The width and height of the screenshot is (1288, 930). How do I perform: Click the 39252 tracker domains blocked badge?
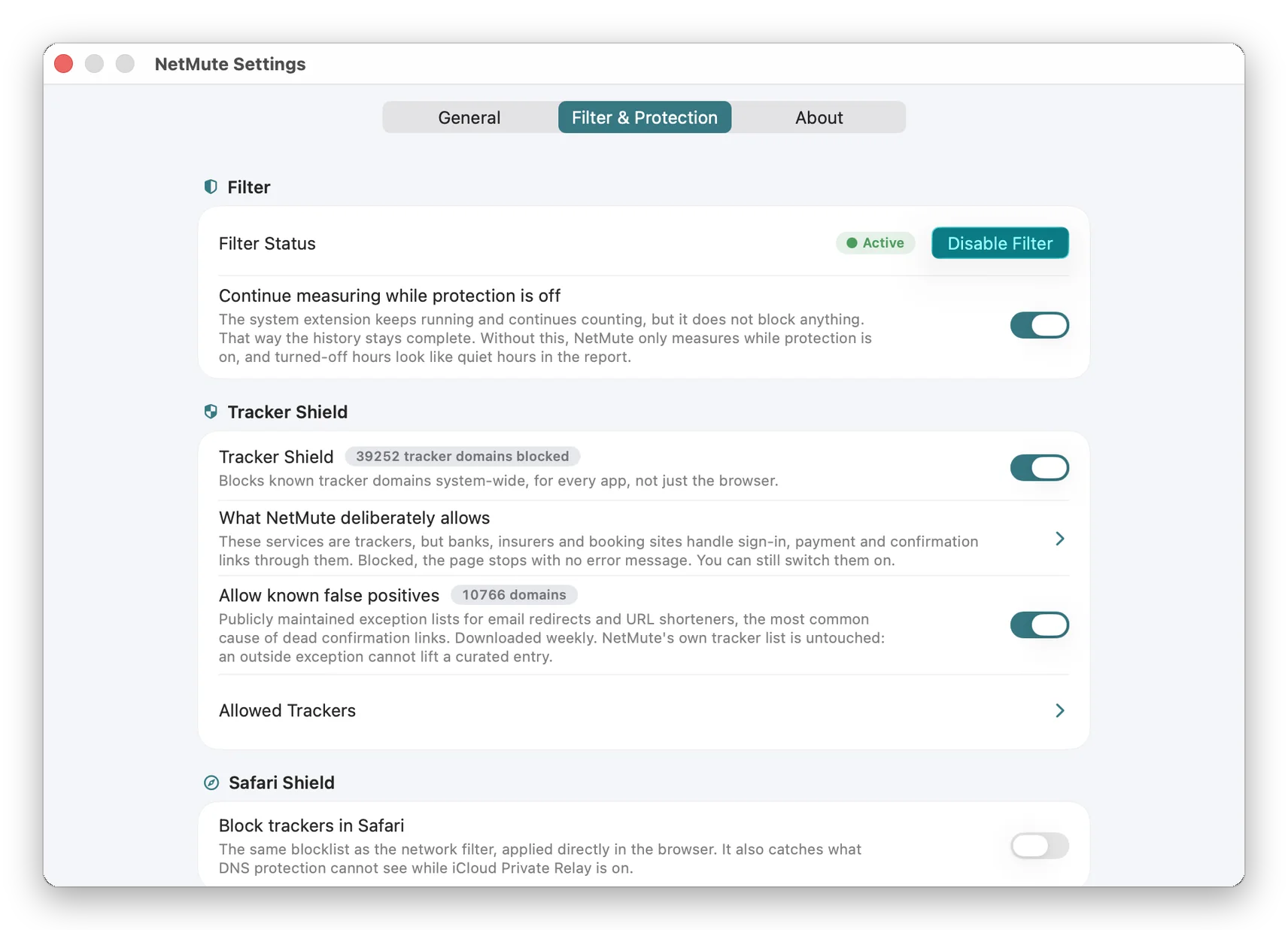462,456
